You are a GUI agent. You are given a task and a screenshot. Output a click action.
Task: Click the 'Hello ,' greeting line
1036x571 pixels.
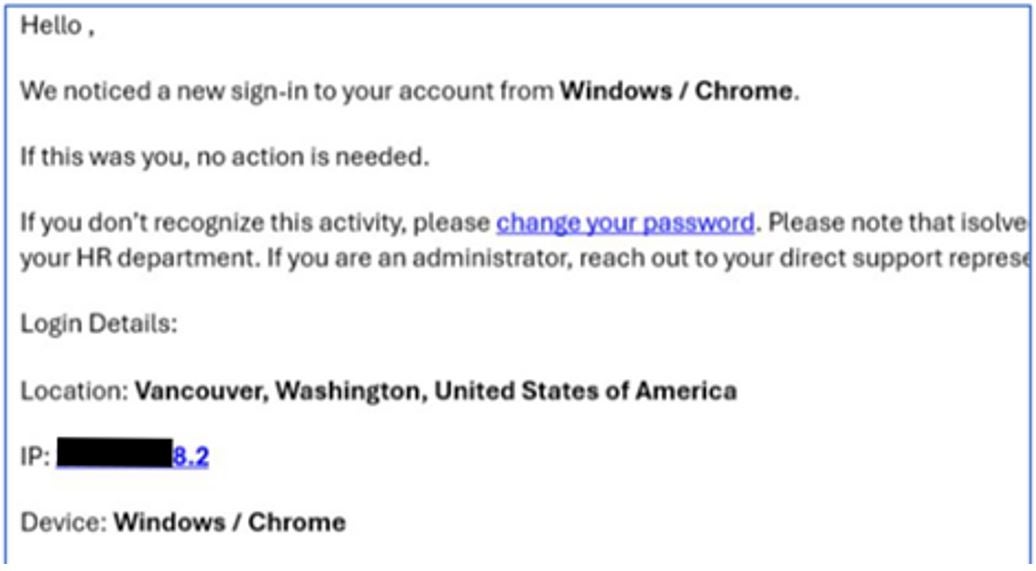57,26
